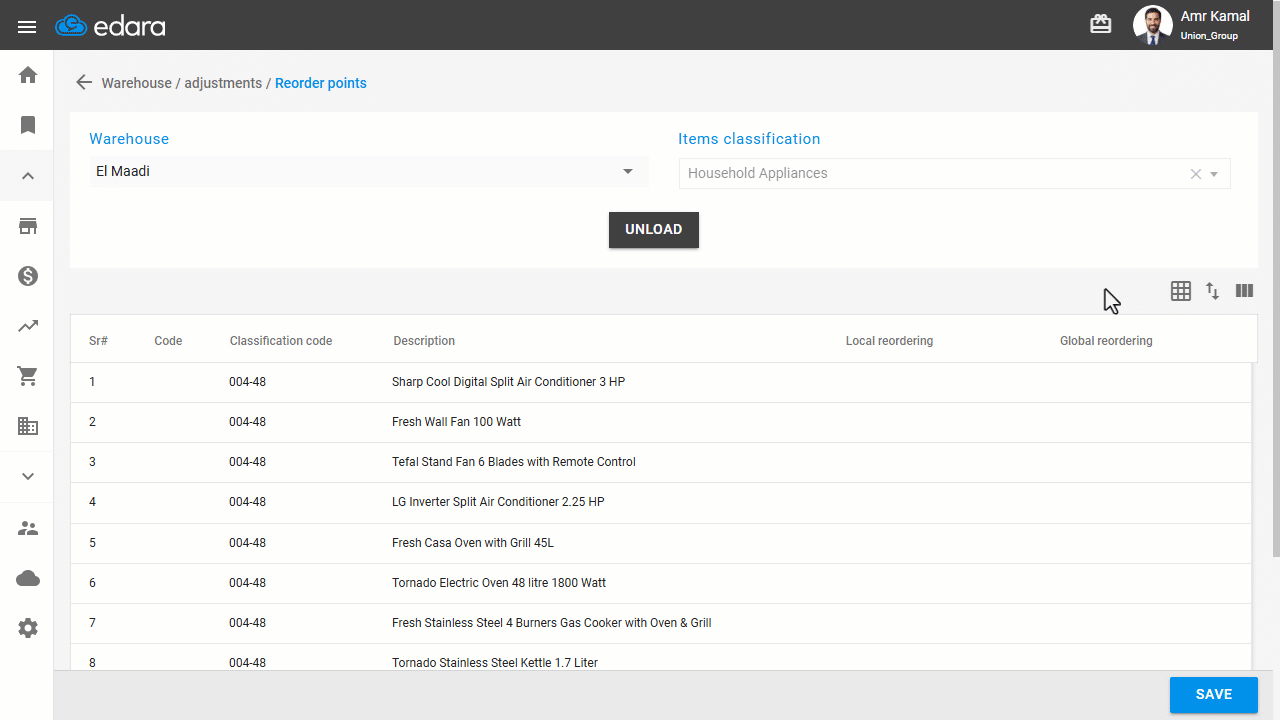Navigate to Warehouse breadcrumb

click(137, 83)
